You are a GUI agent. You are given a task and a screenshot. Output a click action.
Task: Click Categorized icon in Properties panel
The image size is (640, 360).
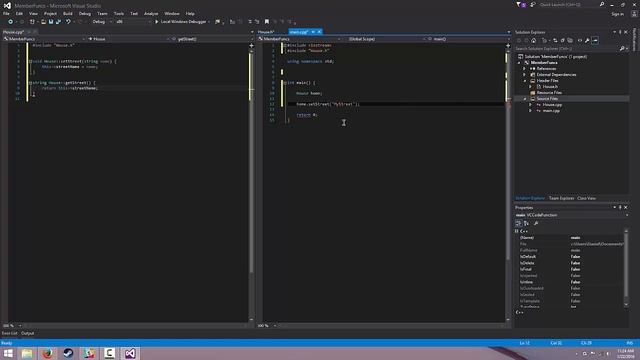(518, 223)
